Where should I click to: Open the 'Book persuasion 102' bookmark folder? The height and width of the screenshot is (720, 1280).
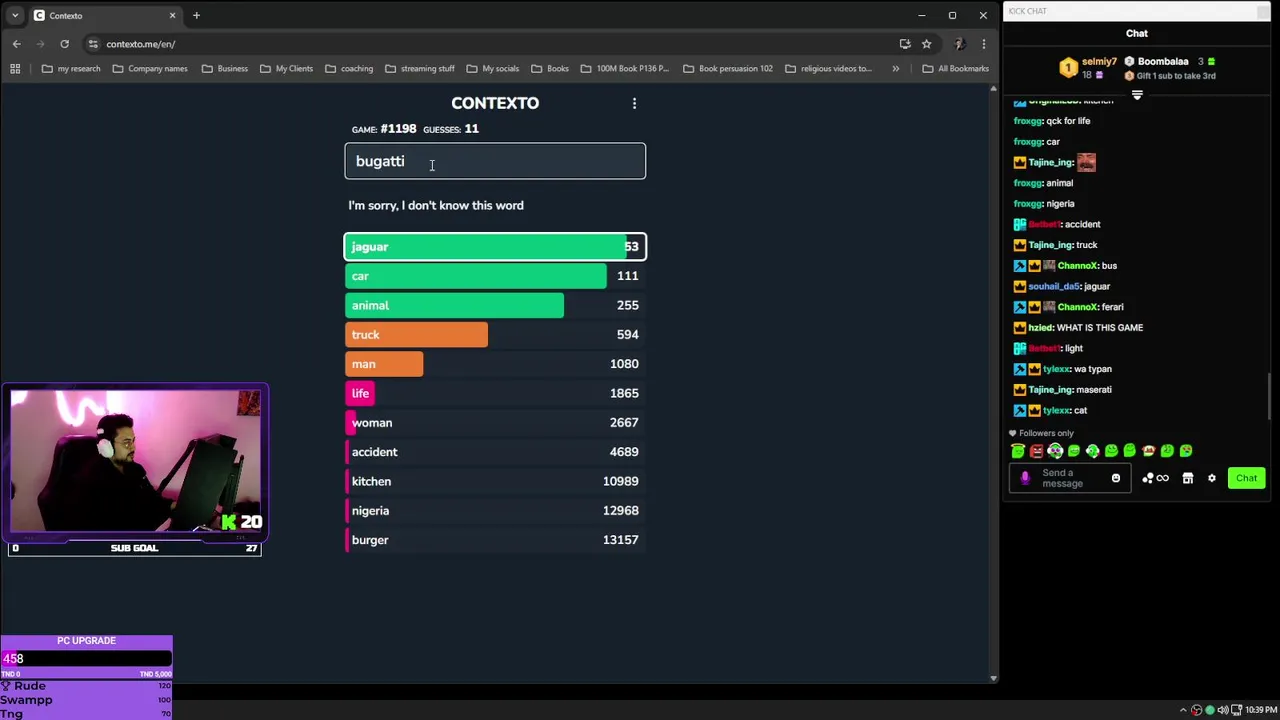coord(728,68)
